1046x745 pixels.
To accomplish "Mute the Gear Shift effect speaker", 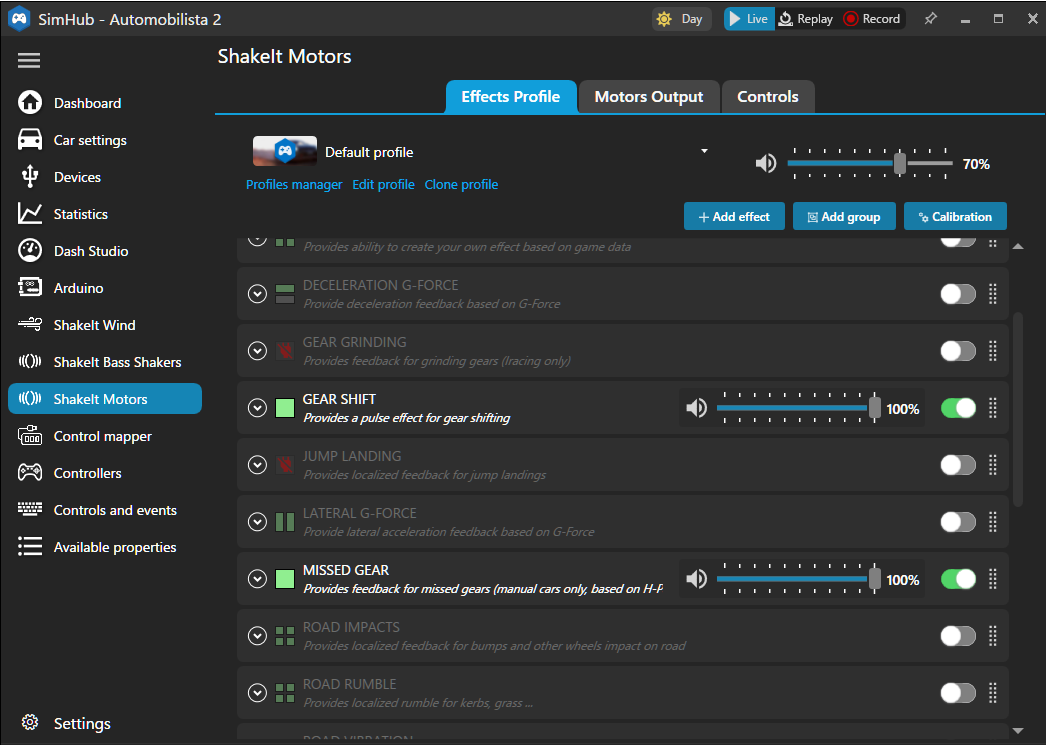I will pyautogui.click(x=696, y=408).
